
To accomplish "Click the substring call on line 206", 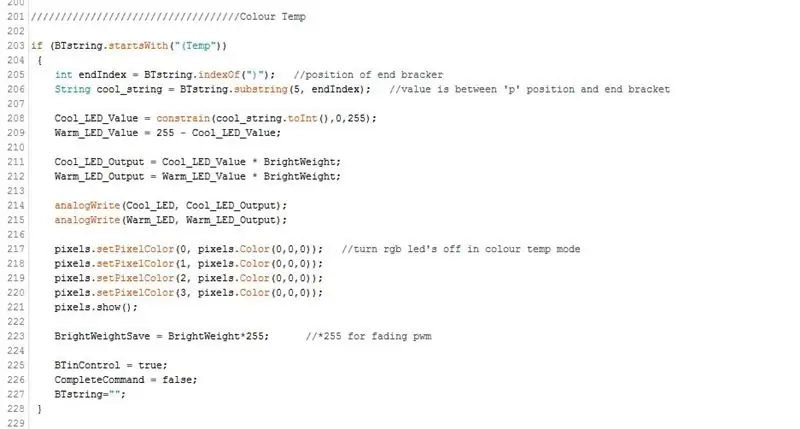I will tap(261, 89).
